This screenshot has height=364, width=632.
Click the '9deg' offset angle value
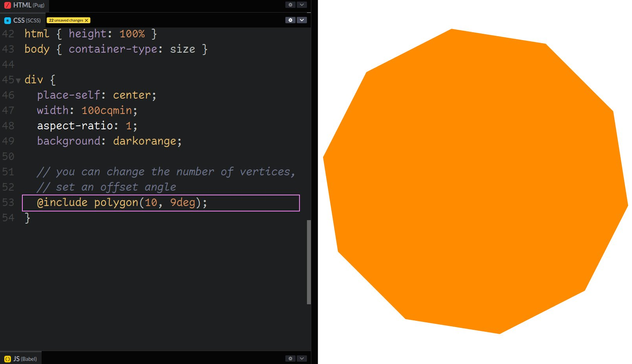pyautogui.click(x=183, y=202)
